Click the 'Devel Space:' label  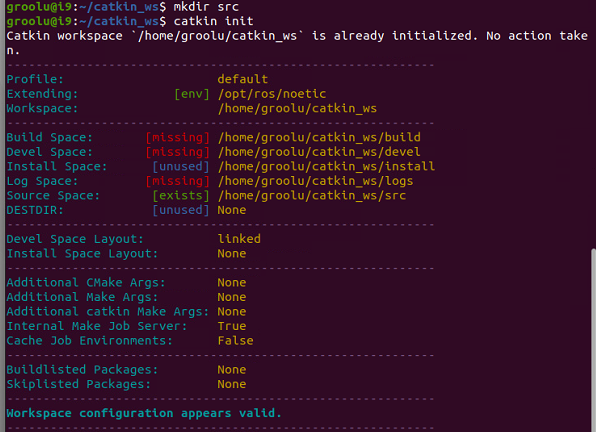(x=49, y=152)
